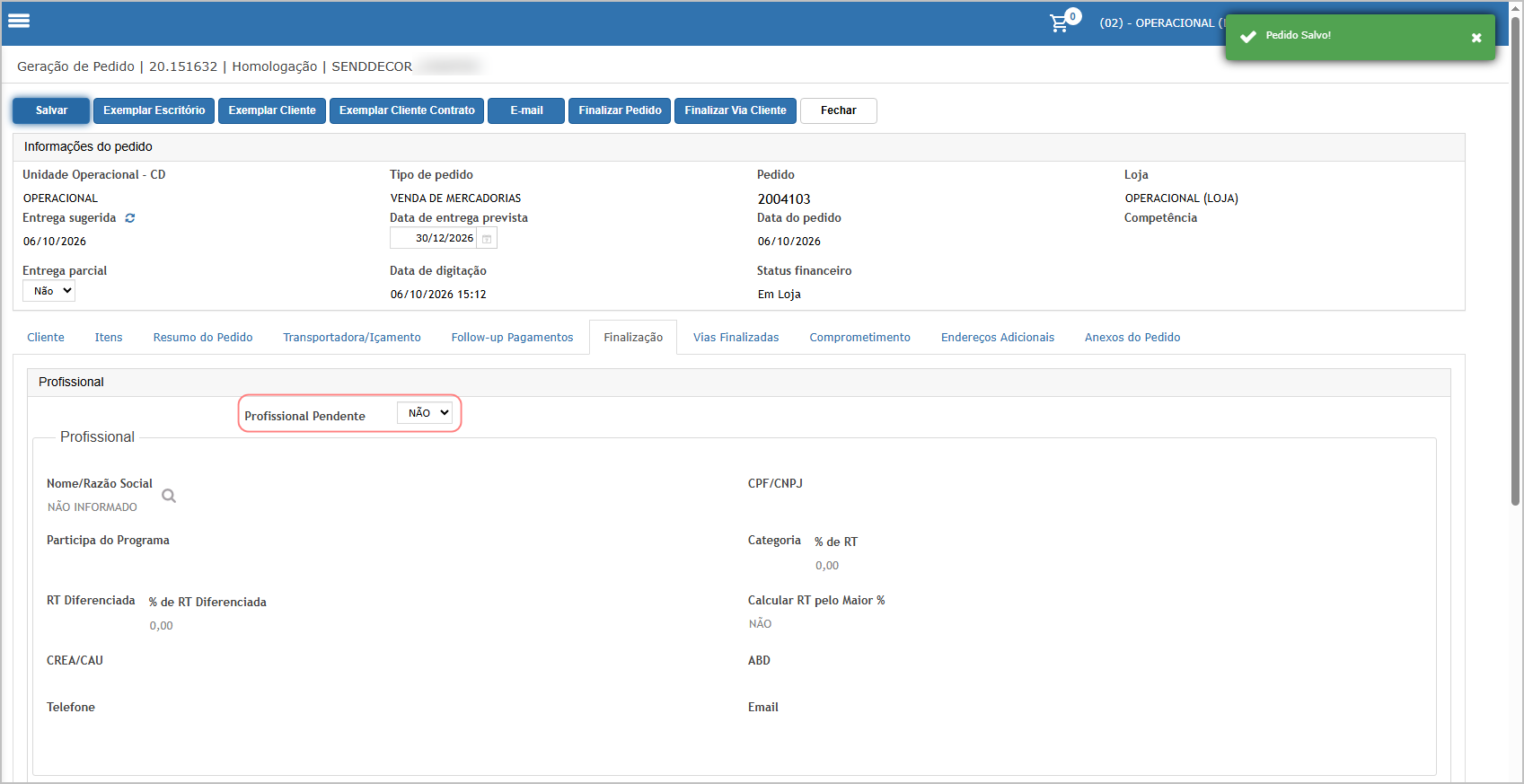Click the Salvar button
The image size is (1524, 784).
coord(51,110)
